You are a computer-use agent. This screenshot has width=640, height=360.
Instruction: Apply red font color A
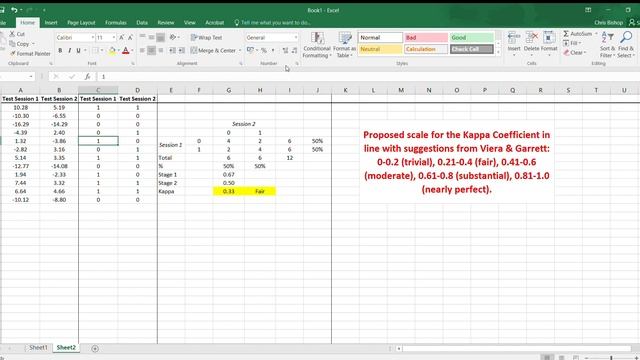pos(126,51)
